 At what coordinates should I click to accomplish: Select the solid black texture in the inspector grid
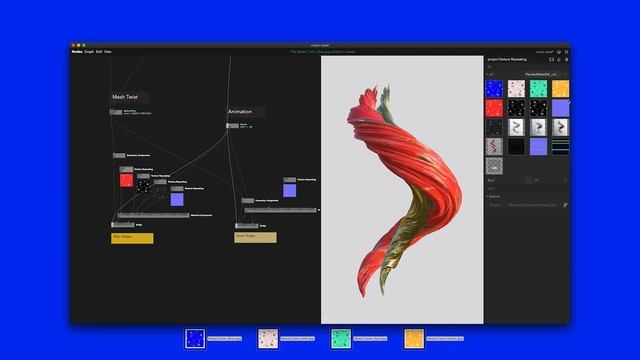(x=516, y=147)
